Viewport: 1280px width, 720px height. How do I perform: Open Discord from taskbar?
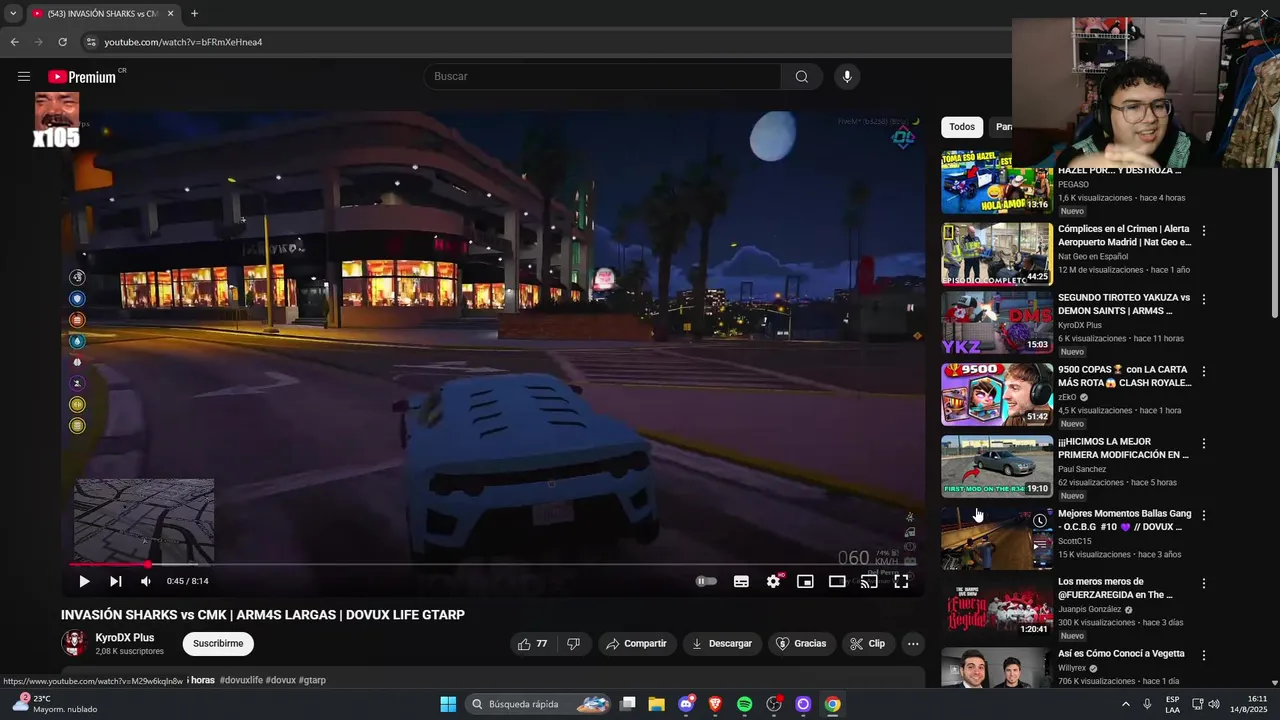[686, 704]
